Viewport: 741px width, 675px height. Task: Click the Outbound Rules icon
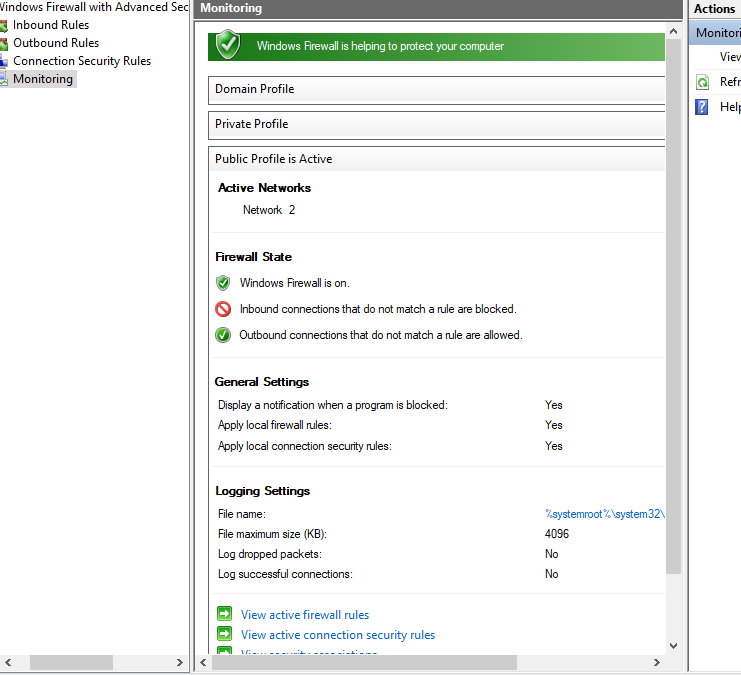click(x=4, y=43)
